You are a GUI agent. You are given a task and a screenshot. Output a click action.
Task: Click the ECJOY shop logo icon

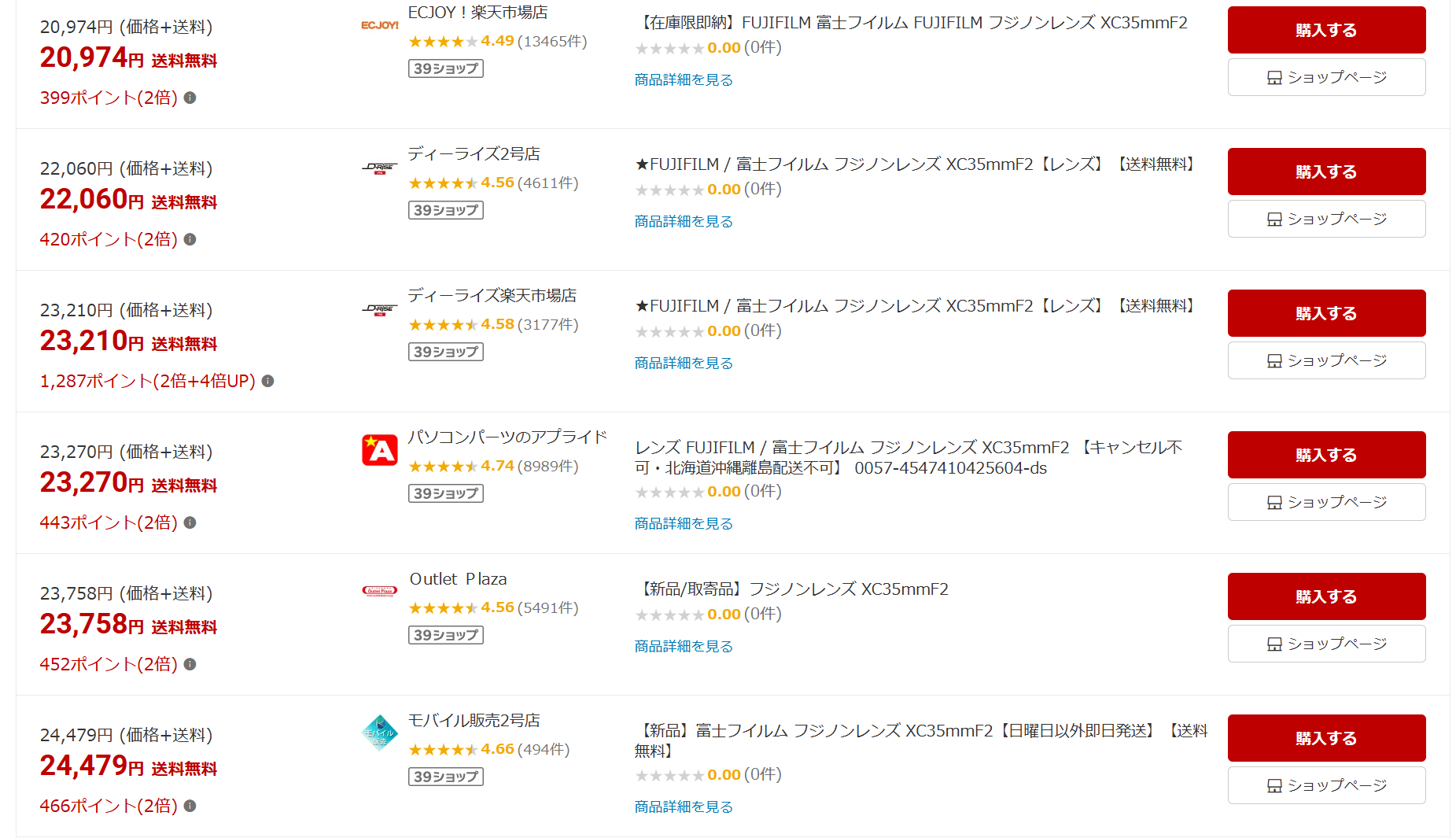pos(379,25)
